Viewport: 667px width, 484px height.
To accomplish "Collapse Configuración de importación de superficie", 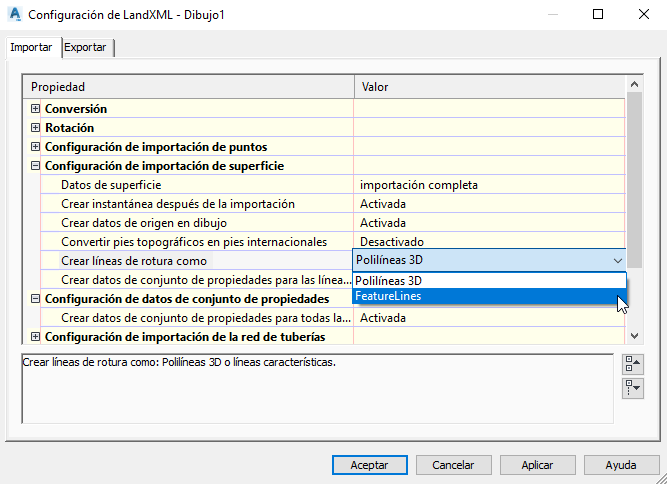I will click(35, 165).
